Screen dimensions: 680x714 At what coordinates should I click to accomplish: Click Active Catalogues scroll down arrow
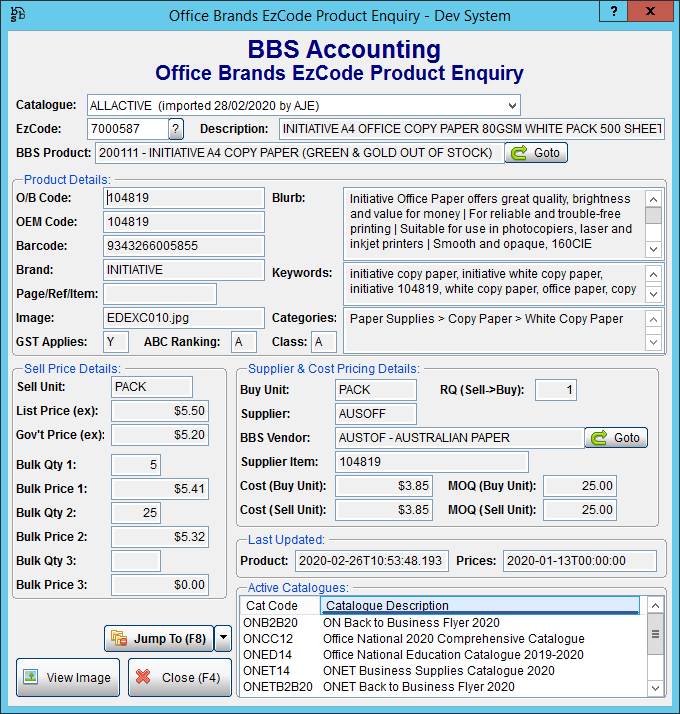[x=655, y=688]
